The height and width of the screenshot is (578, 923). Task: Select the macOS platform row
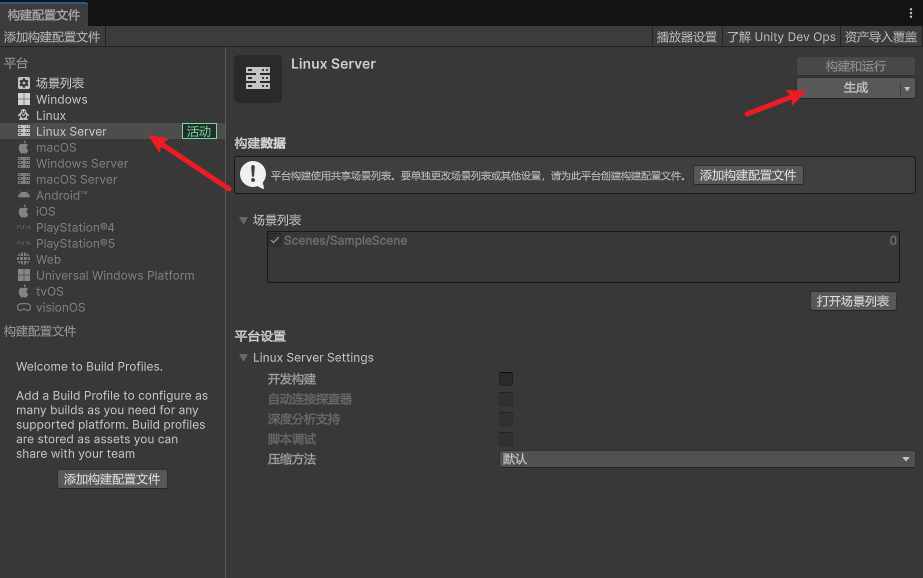point(112,147)
